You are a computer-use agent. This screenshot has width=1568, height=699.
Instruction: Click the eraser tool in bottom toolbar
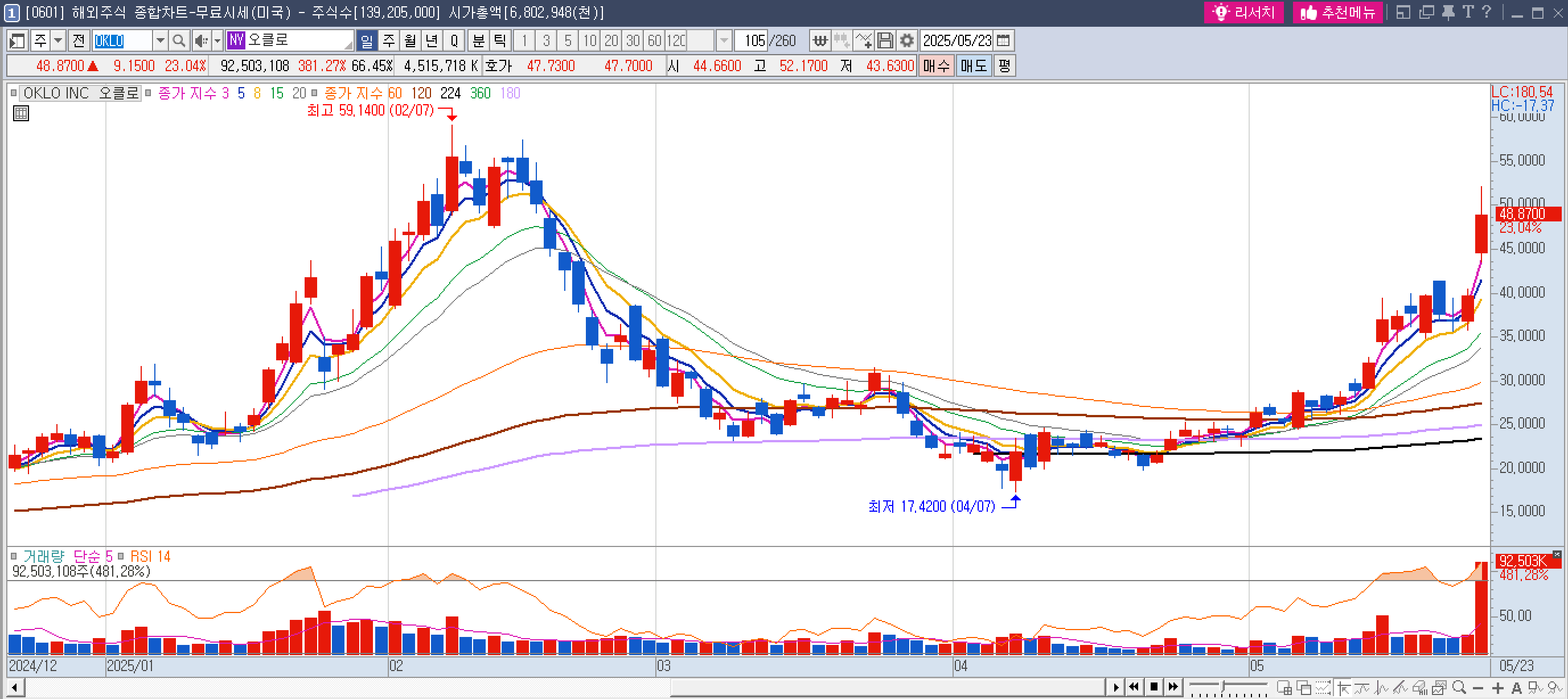pyautogui.click(x=1419, y=688)
